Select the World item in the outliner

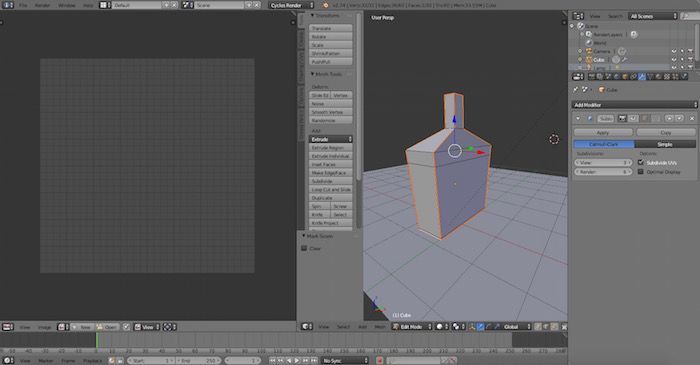(600, 43)
